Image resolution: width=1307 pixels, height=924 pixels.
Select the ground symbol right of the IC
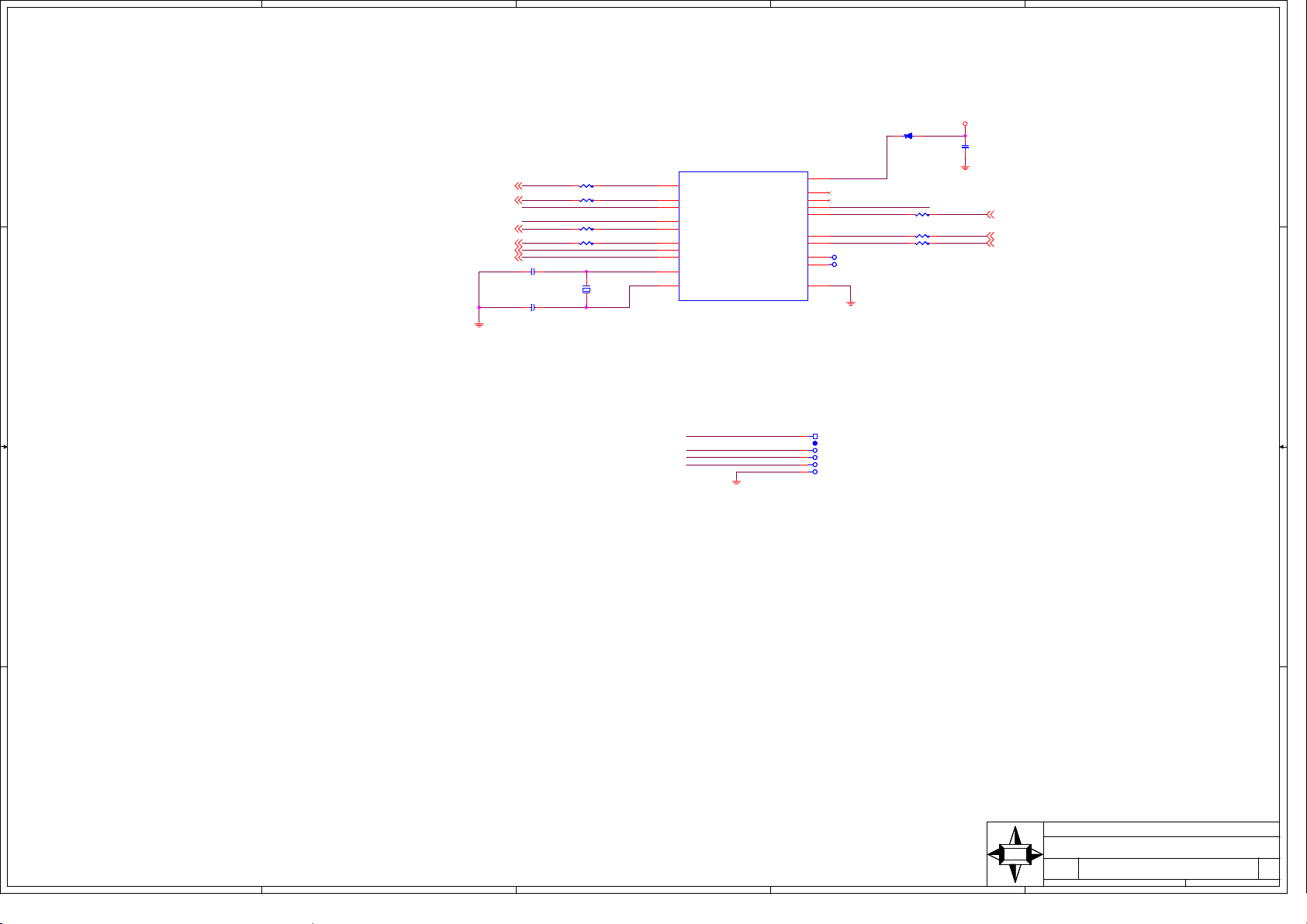click(x=851, y=303)
